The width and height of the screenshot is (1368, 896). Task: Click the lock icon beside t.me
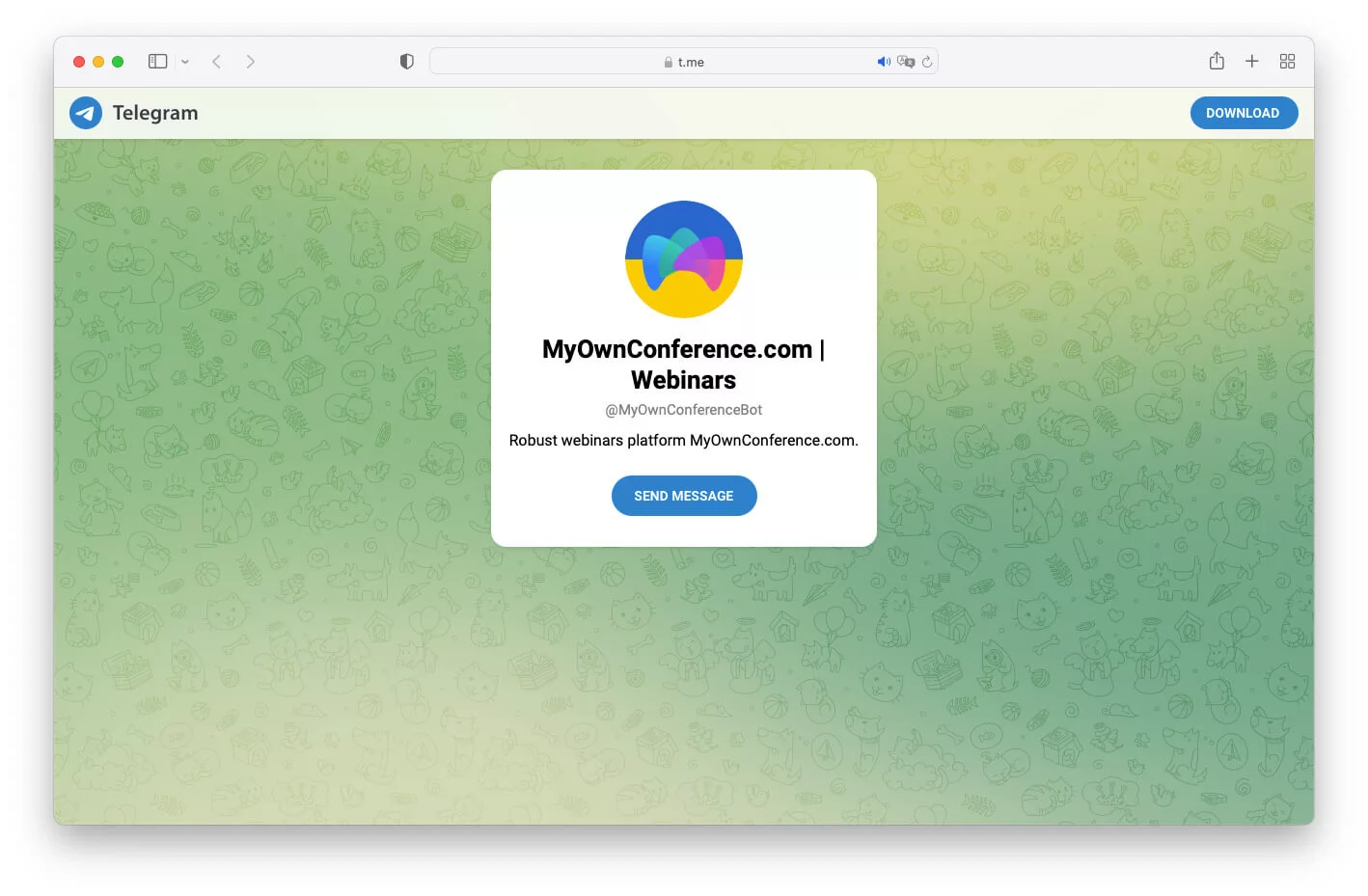point(669,63)
